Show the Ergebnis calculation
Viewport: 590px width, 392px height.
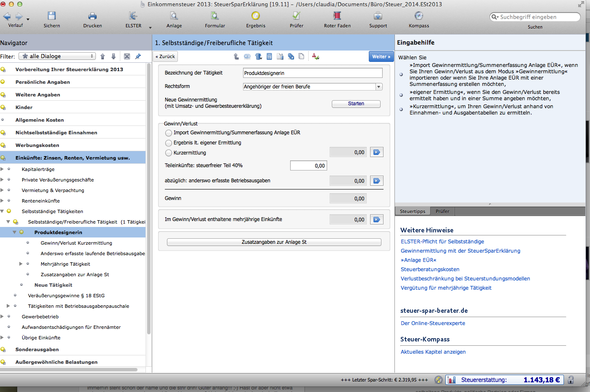click(255, 16)
